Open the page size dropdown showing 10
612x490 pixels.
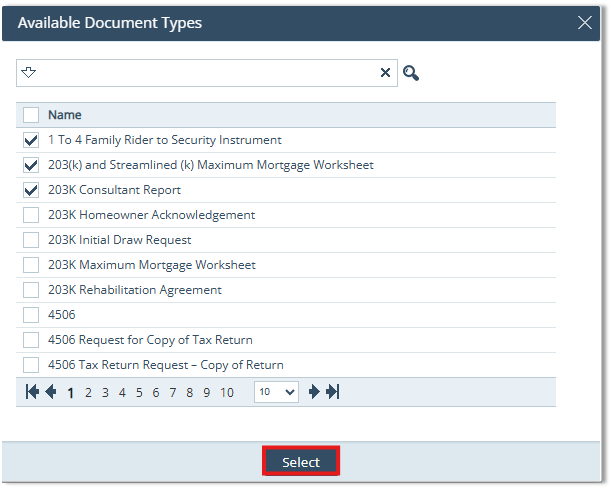coord(276,392)
